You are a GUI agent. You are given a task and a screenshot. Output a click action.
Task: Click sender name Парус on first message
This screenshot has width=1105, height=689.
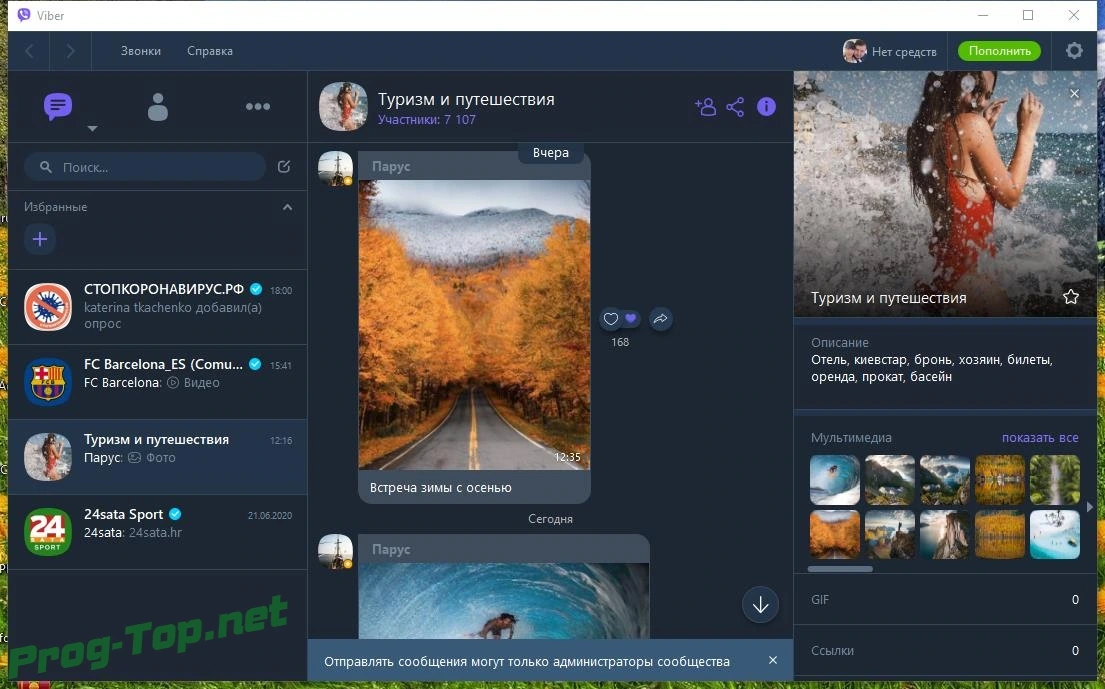click(x=391, y=167)
